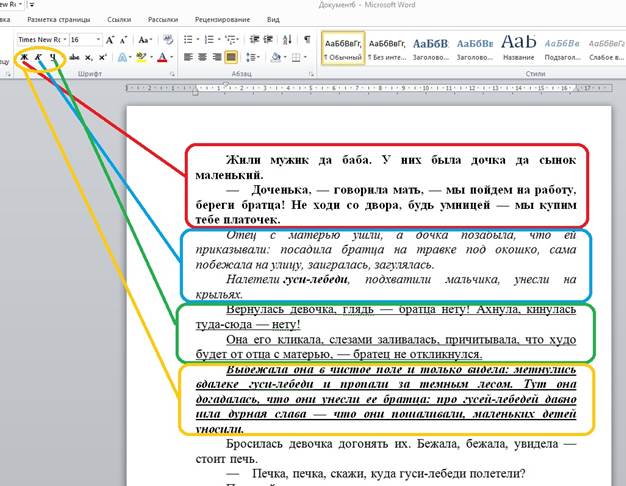The image size is (626, 486).
Task: Click the Text Effects glowing A icon
Action: [x=123, y=58]
